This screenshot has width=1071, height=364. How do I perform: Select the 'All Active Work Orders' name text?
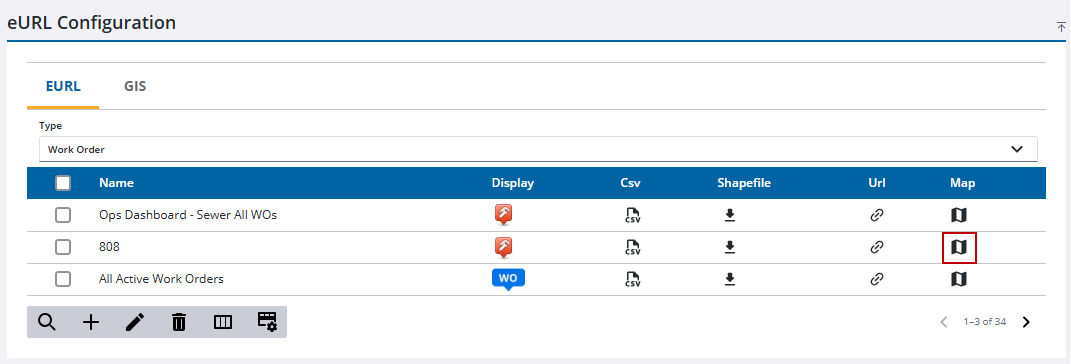[161, 279]
